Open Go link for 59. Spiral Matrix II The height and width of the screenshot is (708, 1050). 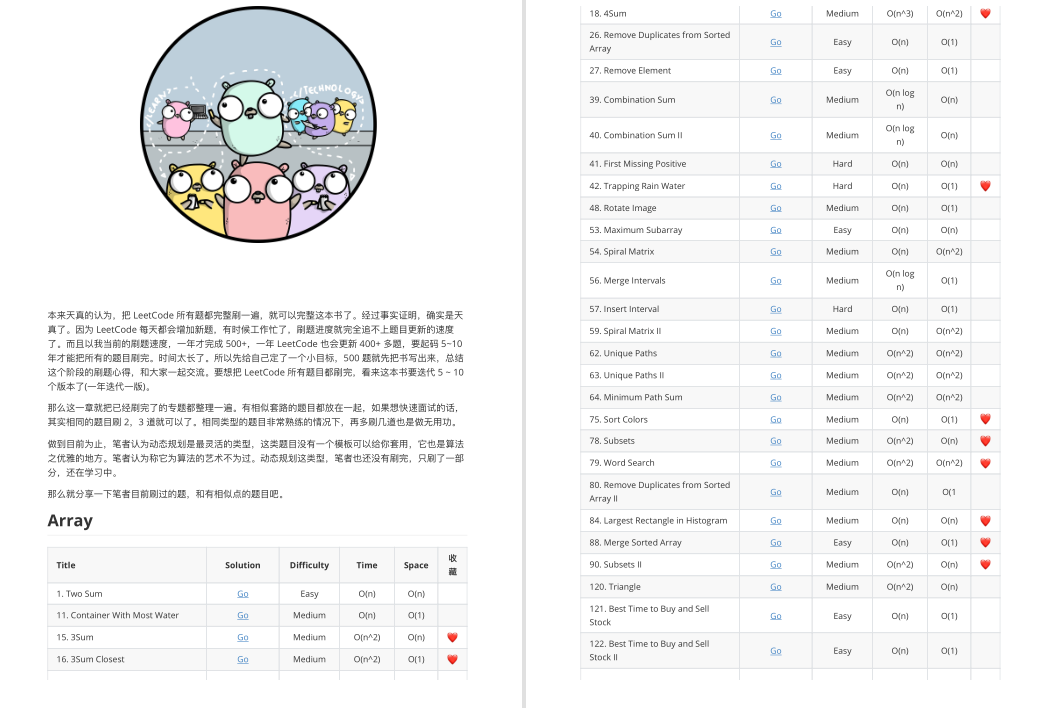tap(775, 331)
